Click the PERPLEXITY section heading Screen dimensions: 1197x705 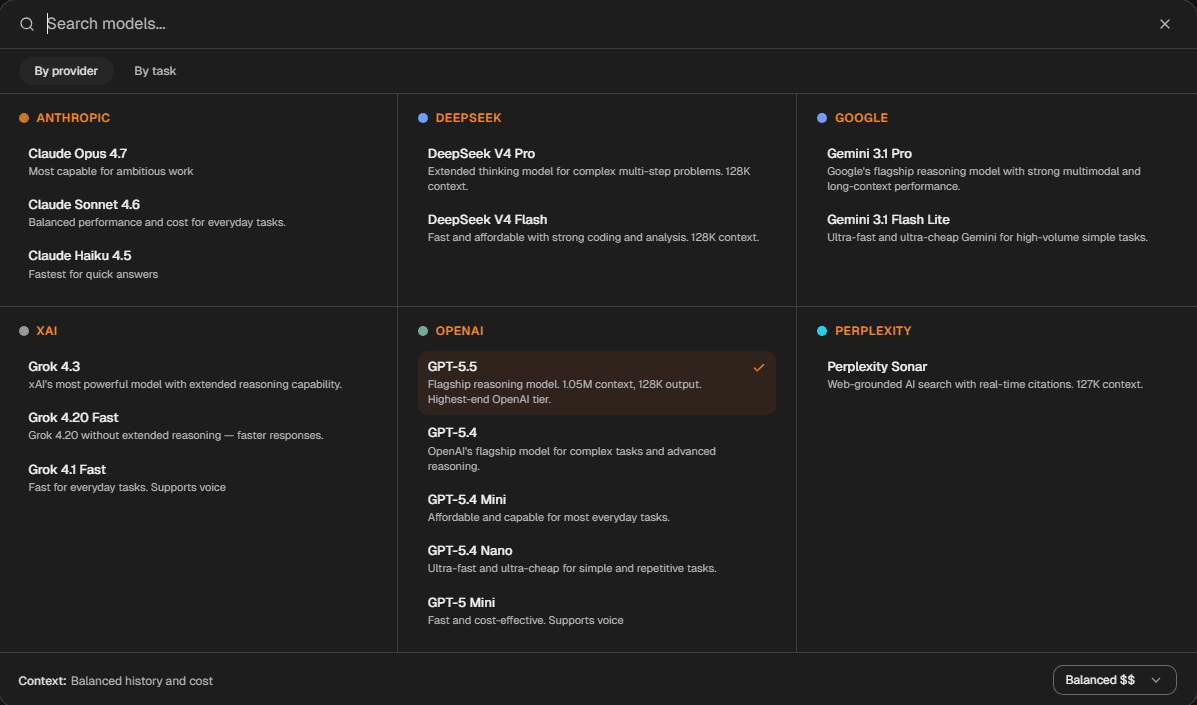[x=873, y=330]
